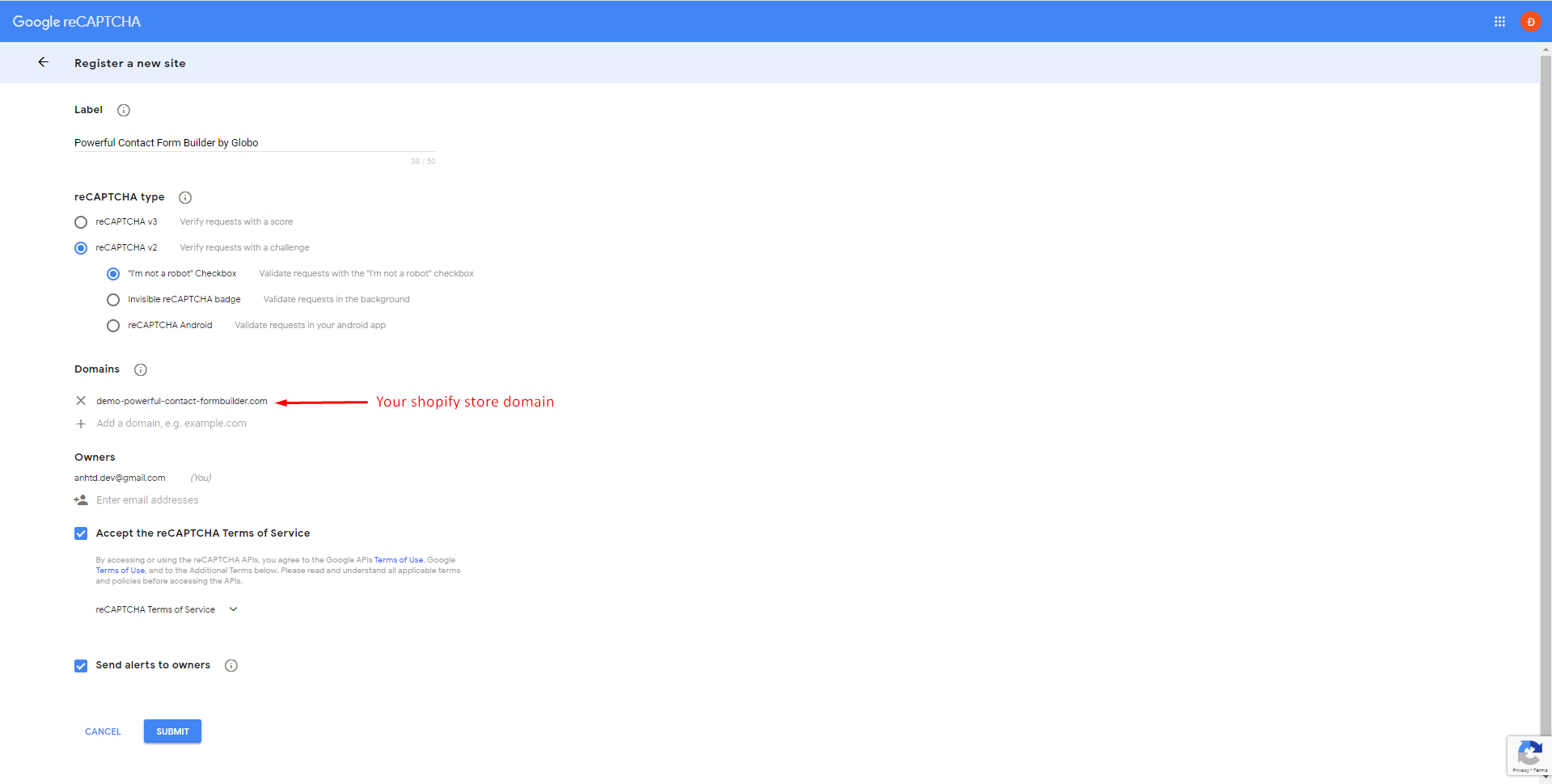Click the Enter email addresses field
The image size is (1552, 784).
[x=147, y=500]
